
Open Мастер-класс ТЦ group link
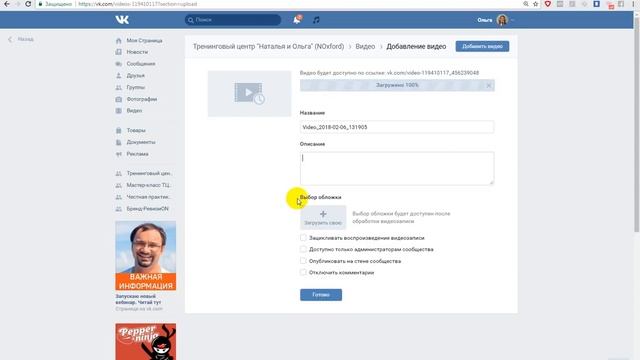(x=149, y=185)
